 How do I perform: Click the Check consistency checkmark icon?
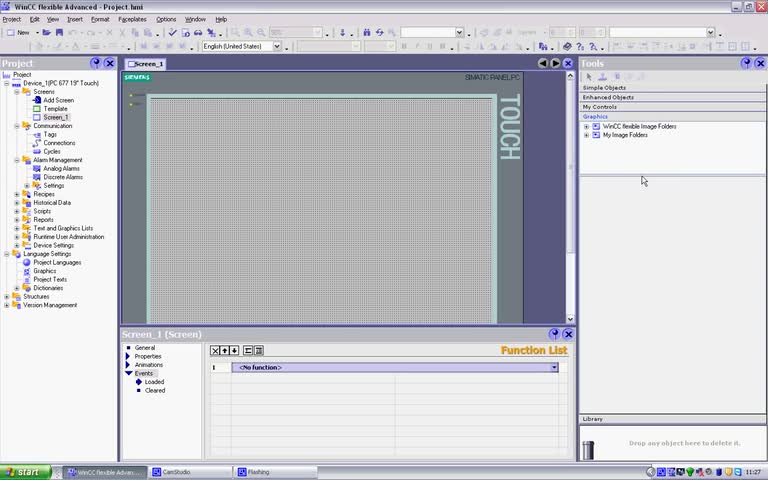pos(172,32)
